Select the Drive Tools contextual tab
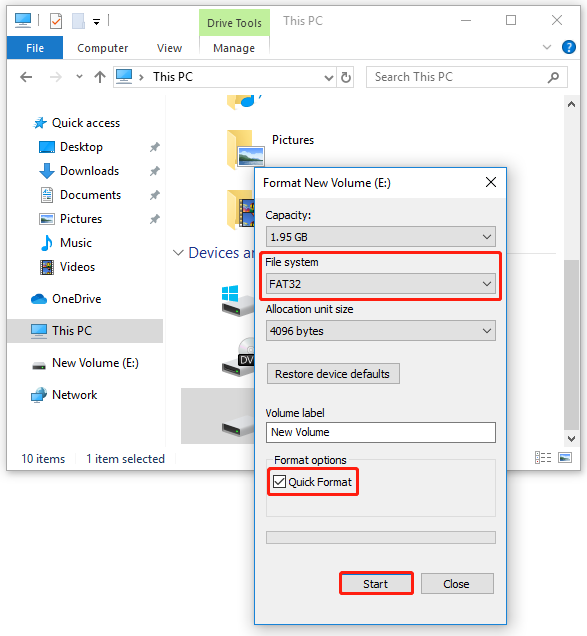This screenshot has height=636, width=587. (x=234, y=23)
